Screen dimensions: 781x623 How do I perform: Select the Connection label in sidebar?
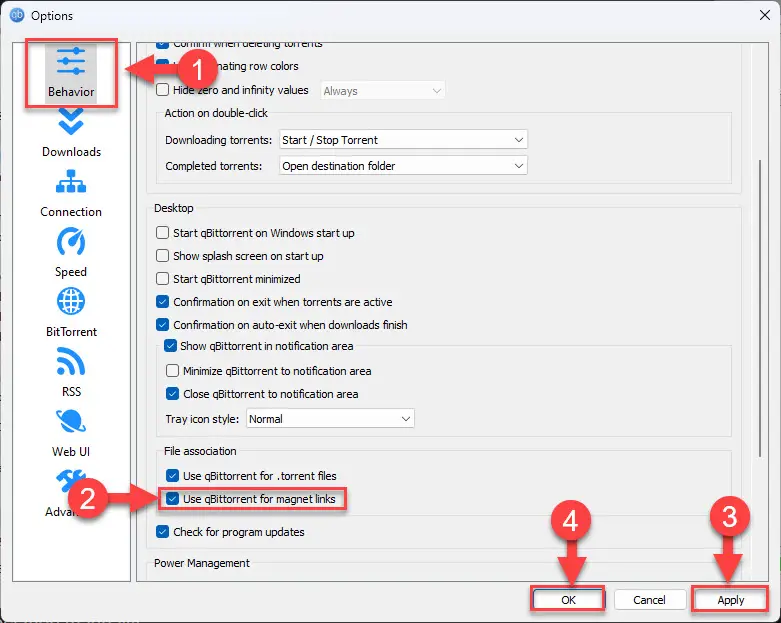pyautogui.click(x=71, y=212)
